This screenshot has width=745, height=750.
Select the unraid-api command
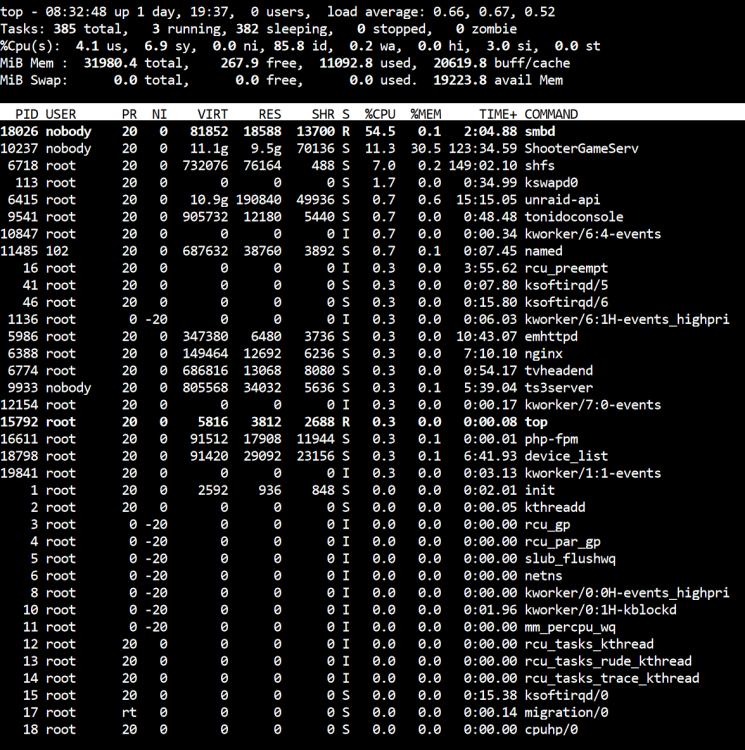click(562, 200)
